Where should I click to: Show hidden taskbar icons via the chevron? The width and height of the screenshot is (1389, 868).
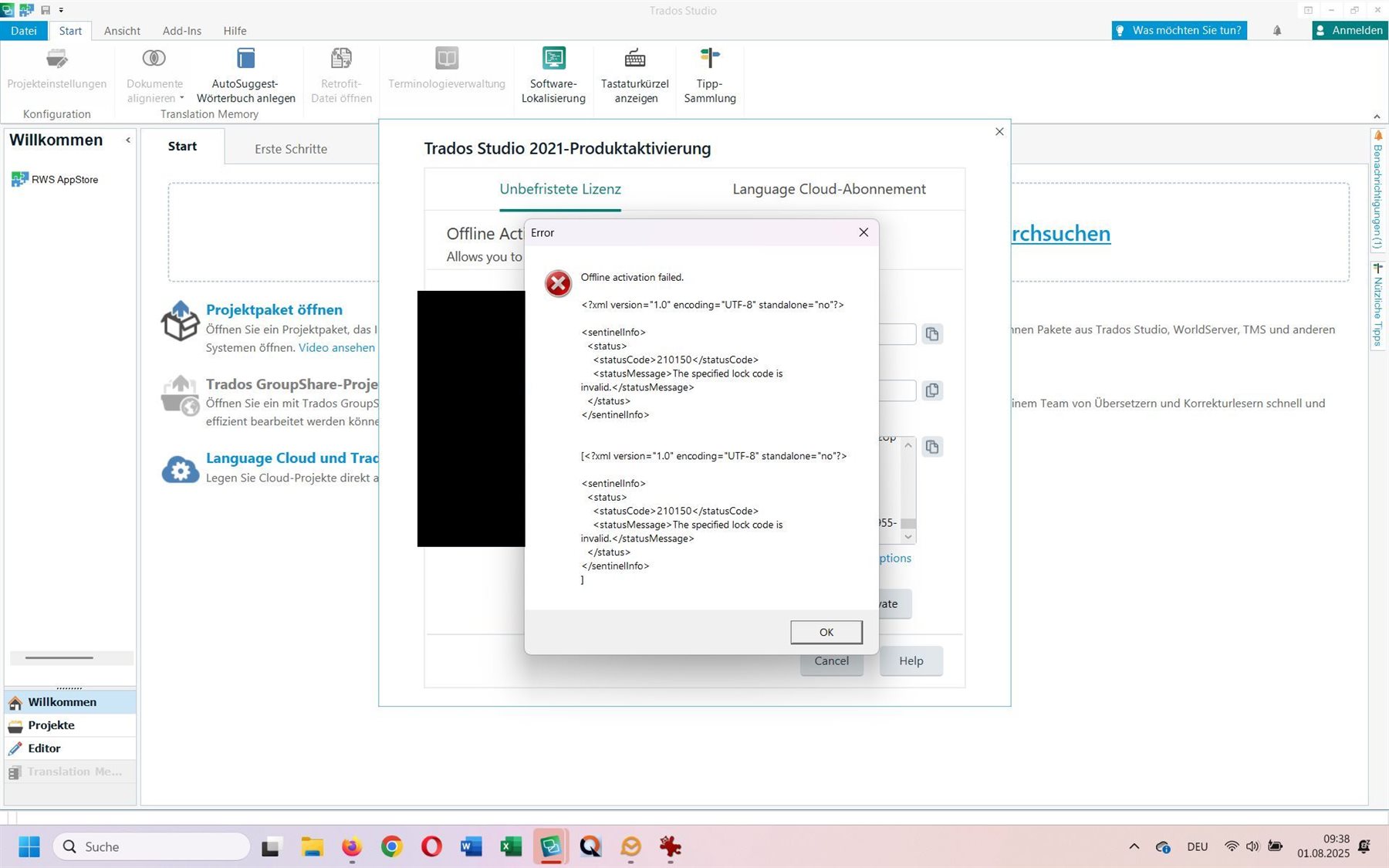[x=1134, y=846]
